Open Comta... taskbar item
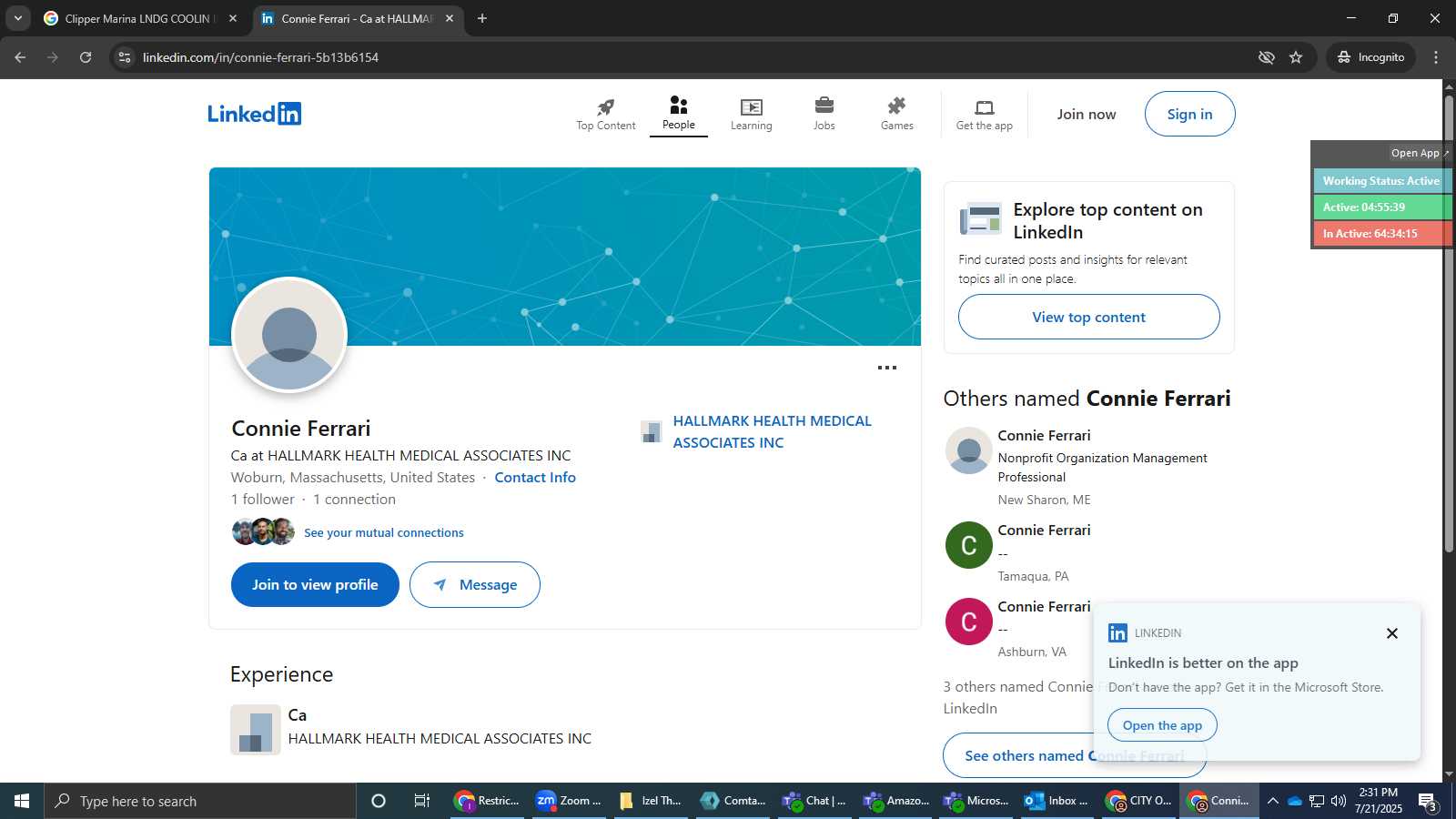The width and height of the screenshot is (1456, 819). [733, 801]
